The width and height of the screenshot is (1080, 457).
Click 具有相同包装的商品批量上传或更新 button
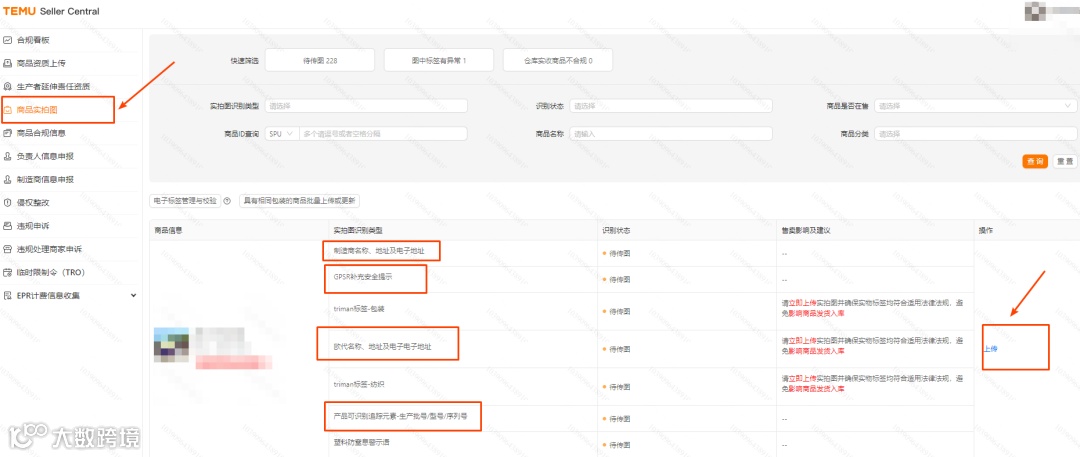pyautogui.click(x=299, y=201)
